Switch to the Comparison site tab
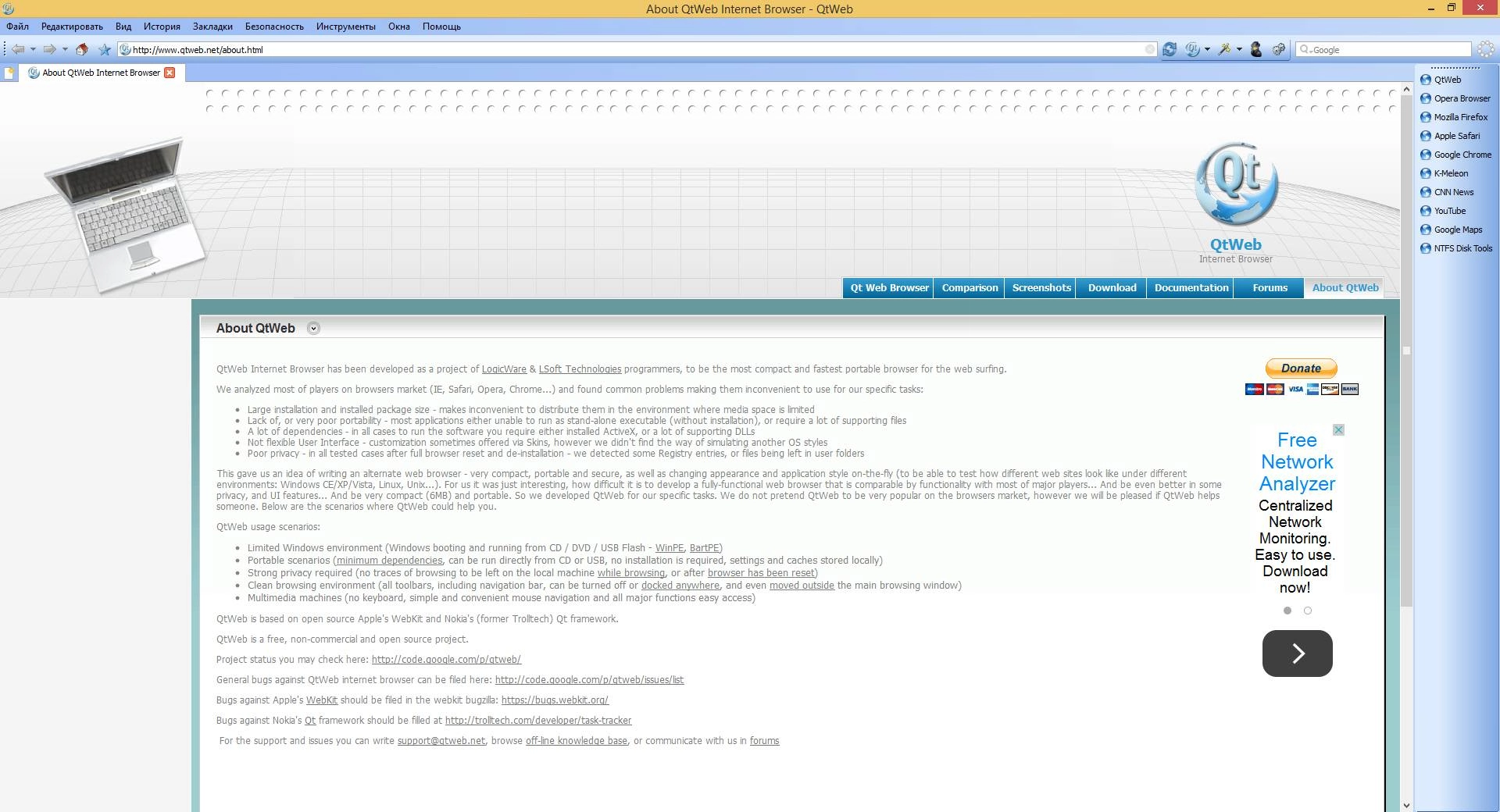The height and width of the screenshot is (812, 1500). pos(970,288)
